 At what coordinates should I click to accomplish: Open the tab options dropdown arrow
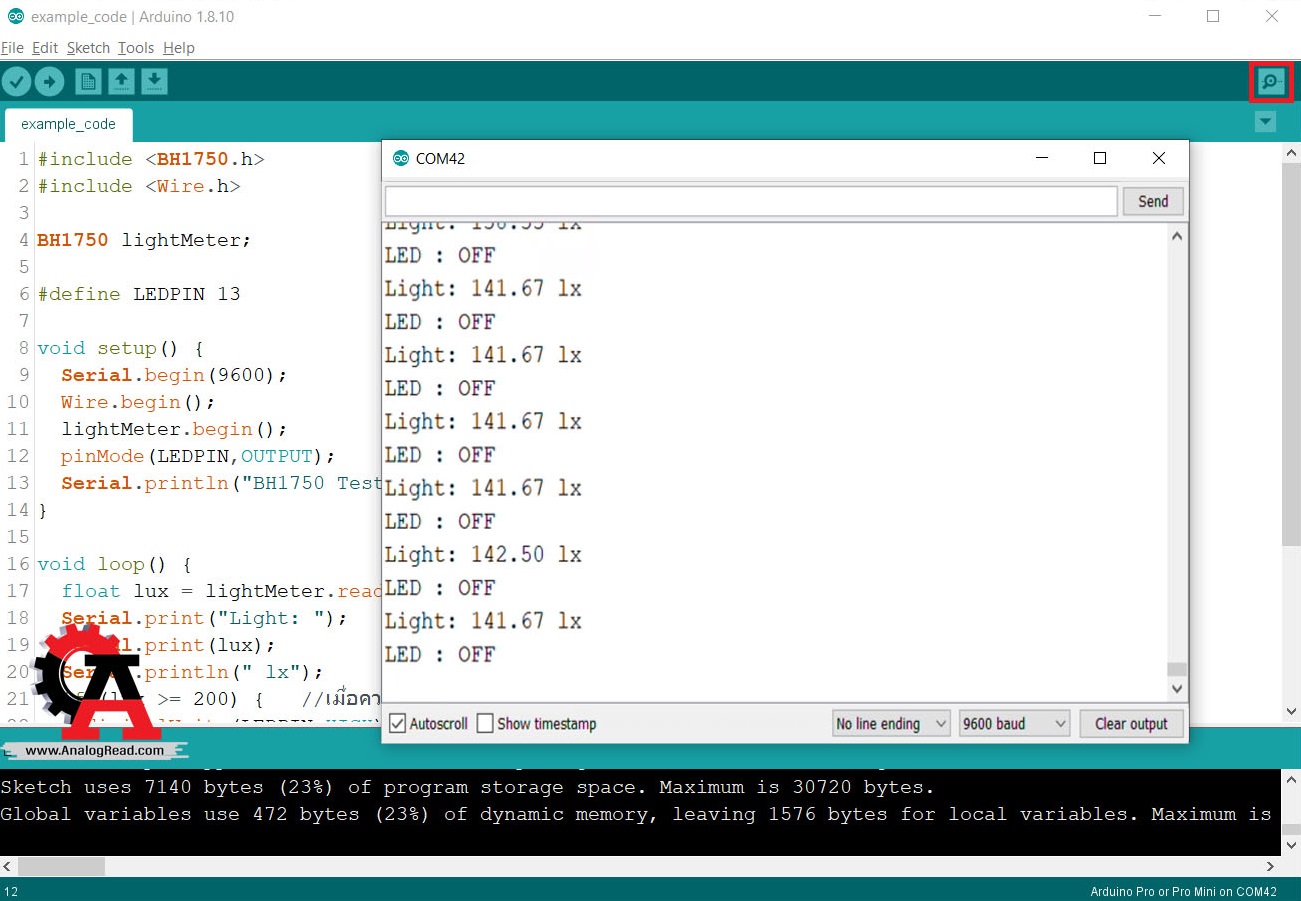(1266, 122)
